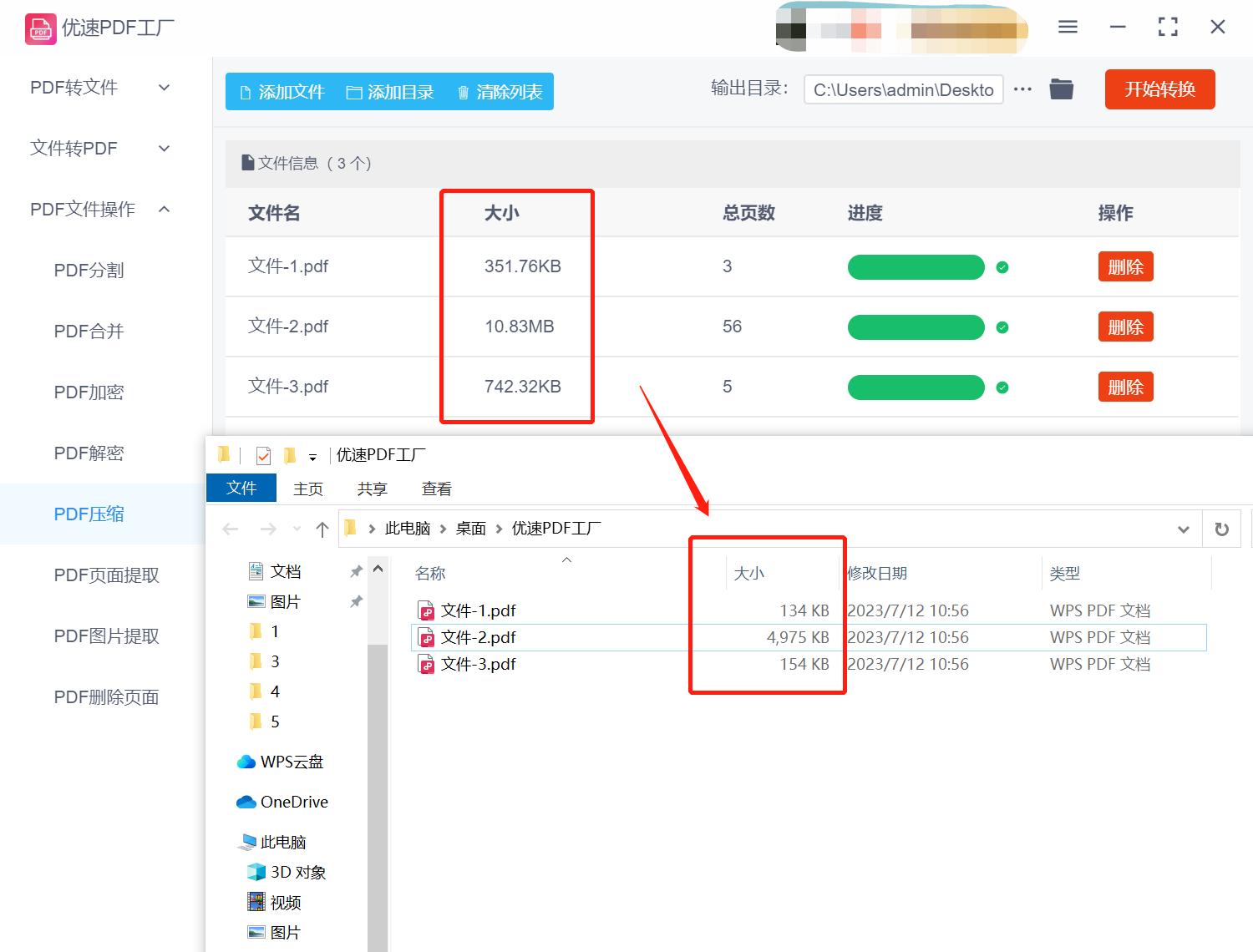
Task: Open the output directory folder browser icon
Action: point(1061,89)
